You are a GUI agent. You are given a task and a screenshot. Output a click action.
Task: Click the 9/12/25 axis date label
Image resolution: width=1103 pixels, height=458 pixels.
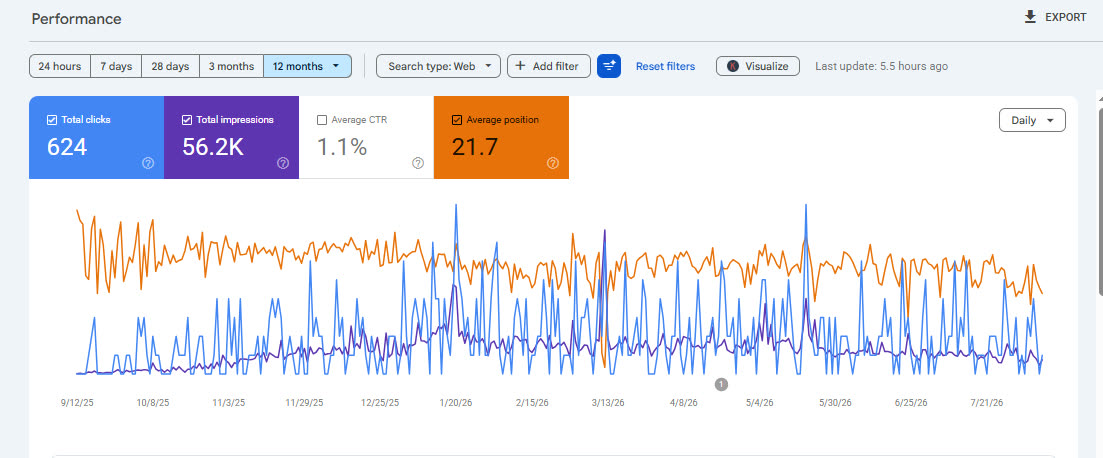tap(79, 403)
